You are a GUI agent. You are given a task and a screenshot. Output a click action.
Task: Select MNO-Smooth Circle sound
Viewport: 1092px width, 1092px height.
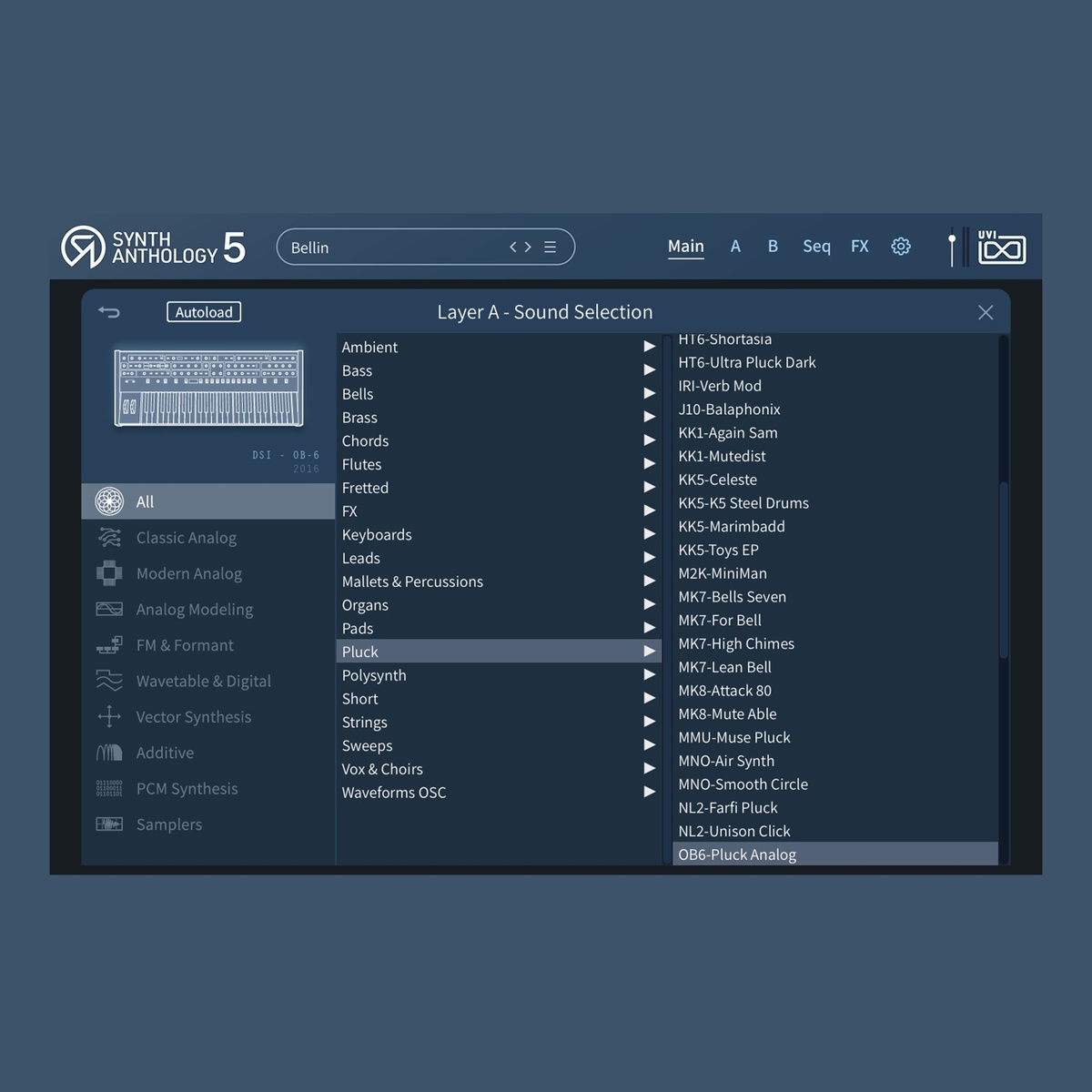[x=835, y=784]
